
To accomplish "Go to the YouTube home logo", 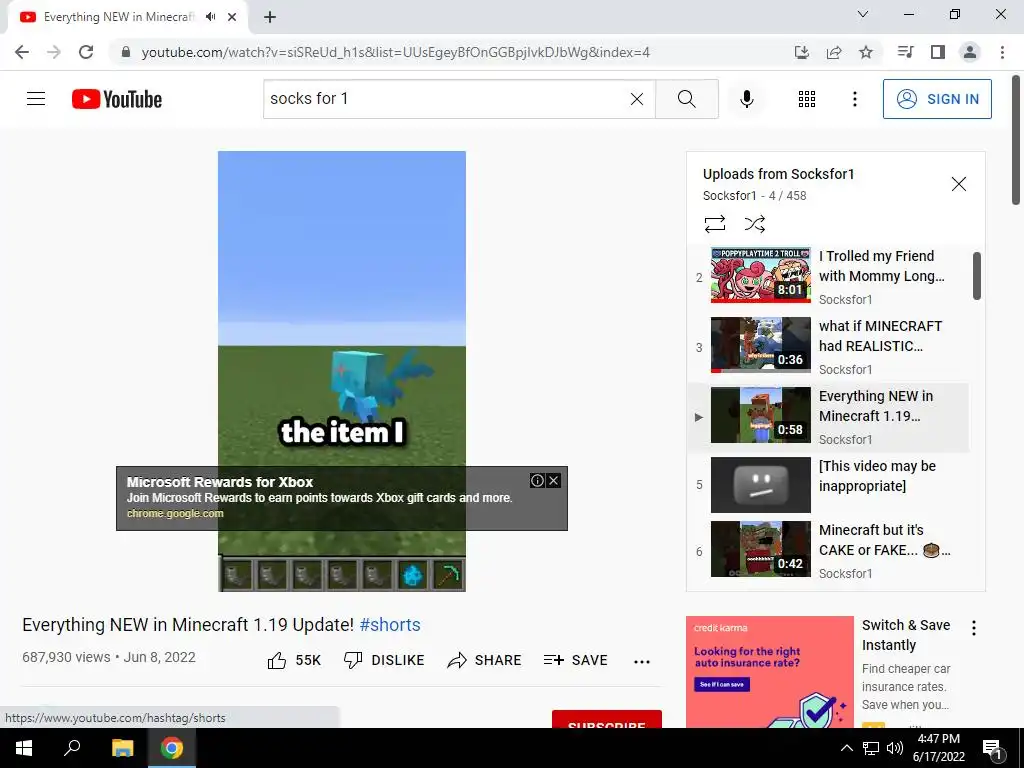I will coord(117,99).
